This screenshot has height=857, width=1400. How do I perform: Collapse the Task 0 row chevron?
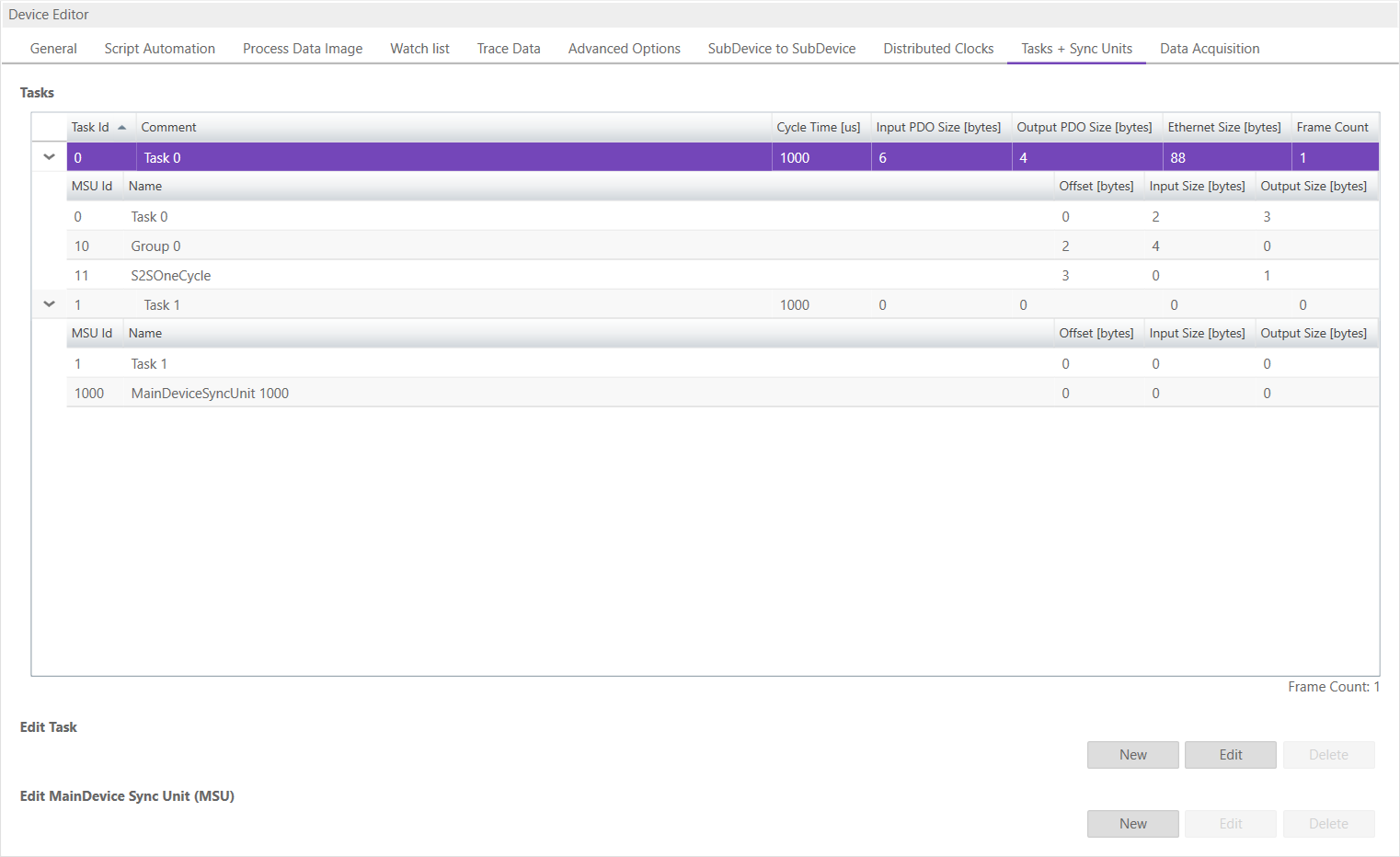coord(50,157)
